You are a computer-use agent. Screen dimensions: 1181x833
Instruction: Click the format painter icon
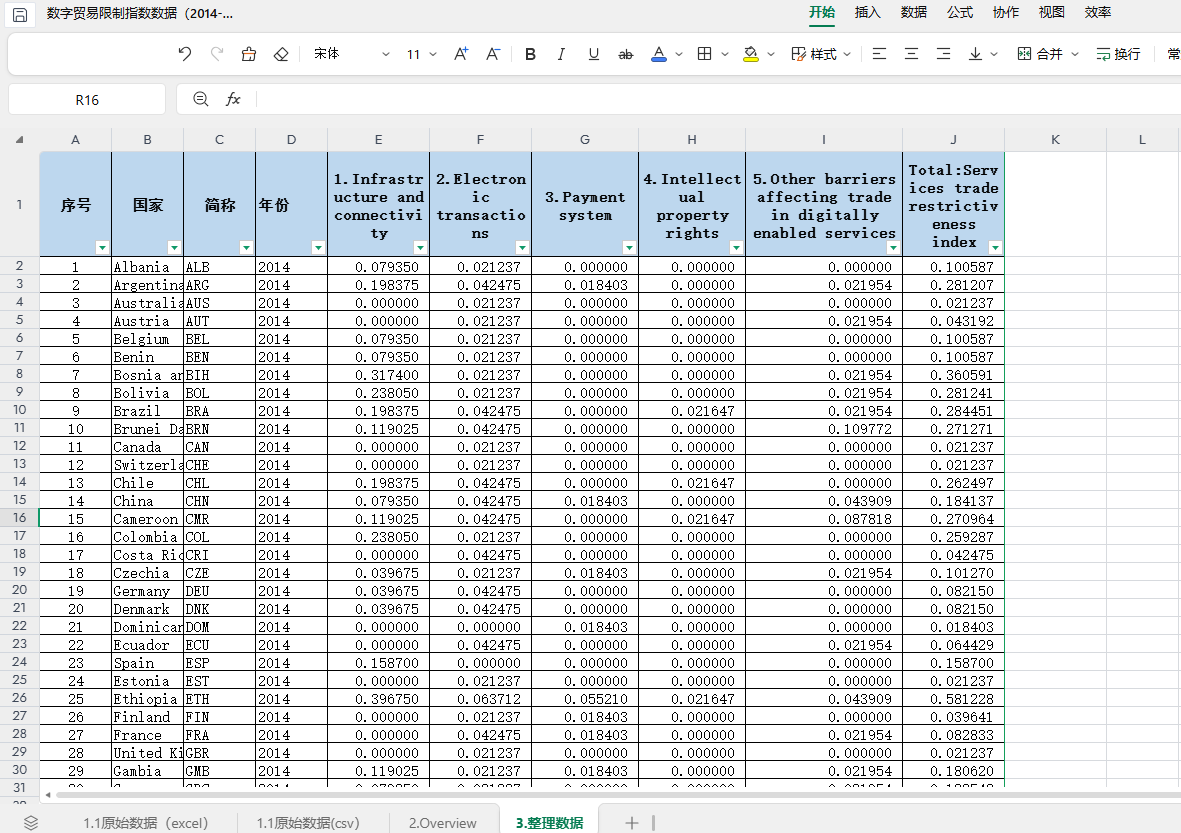point(249,54)
